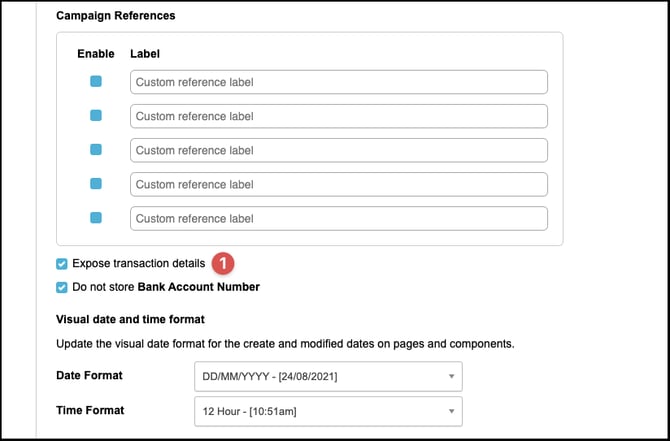
Task: Toggle the fifth campaign reference Enable checkbox
Action: click(x=96, y=218)
